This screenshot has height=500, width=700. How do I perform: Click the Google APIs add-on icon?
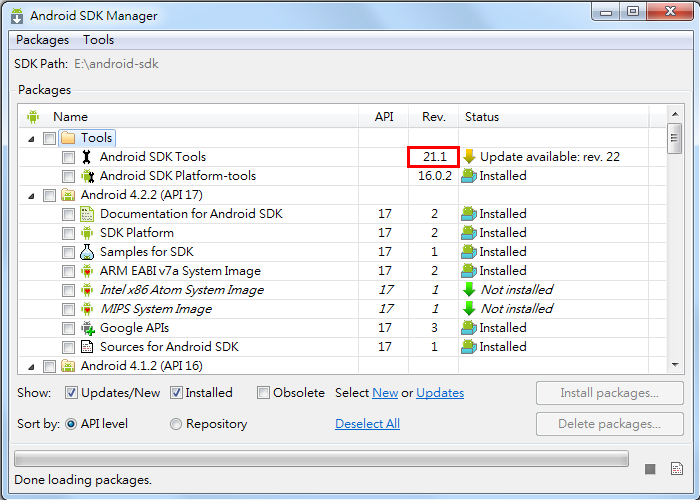point(88,328)
